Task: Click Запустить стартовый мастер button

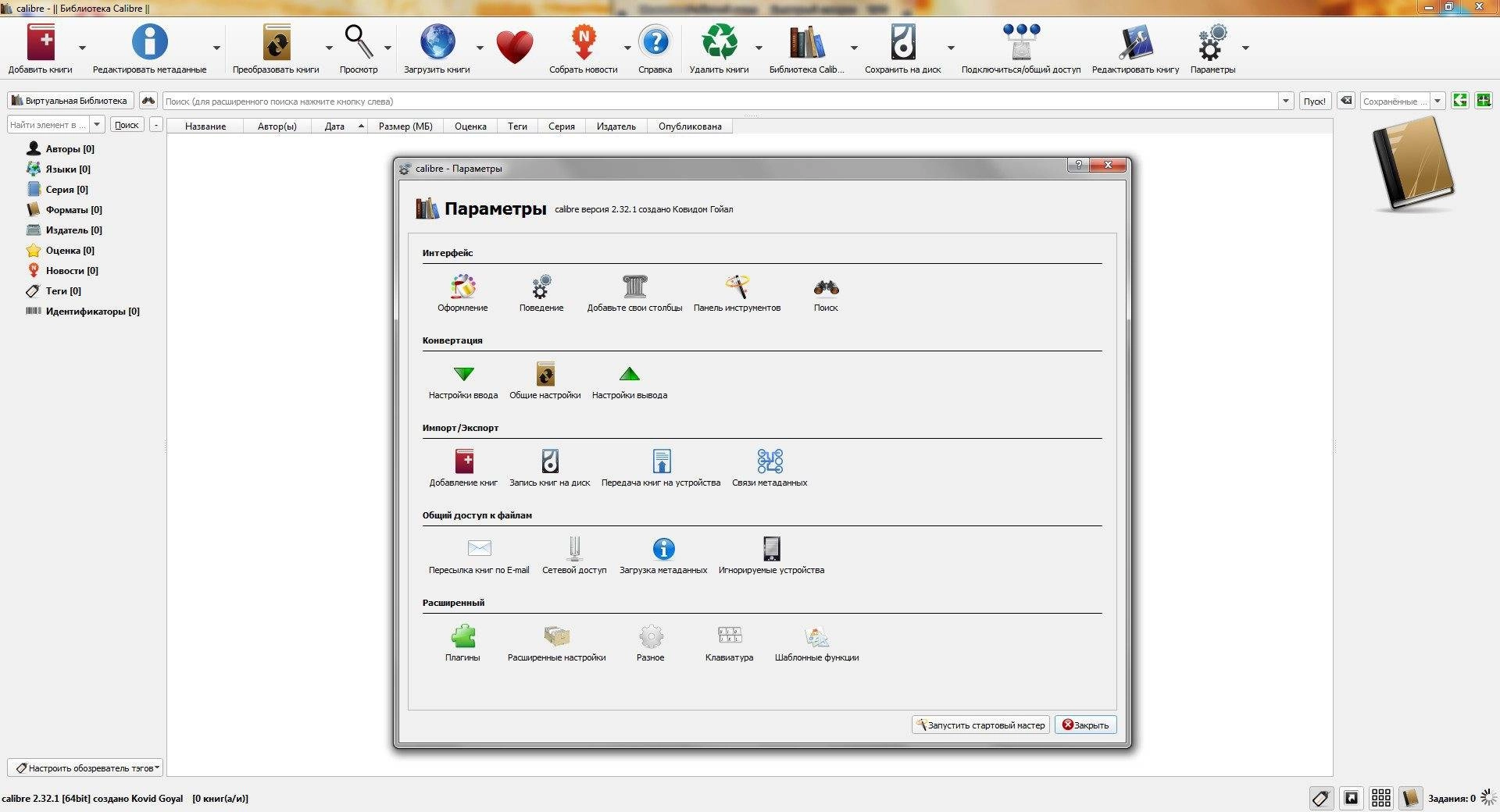Action: click(x=980, y=725)
